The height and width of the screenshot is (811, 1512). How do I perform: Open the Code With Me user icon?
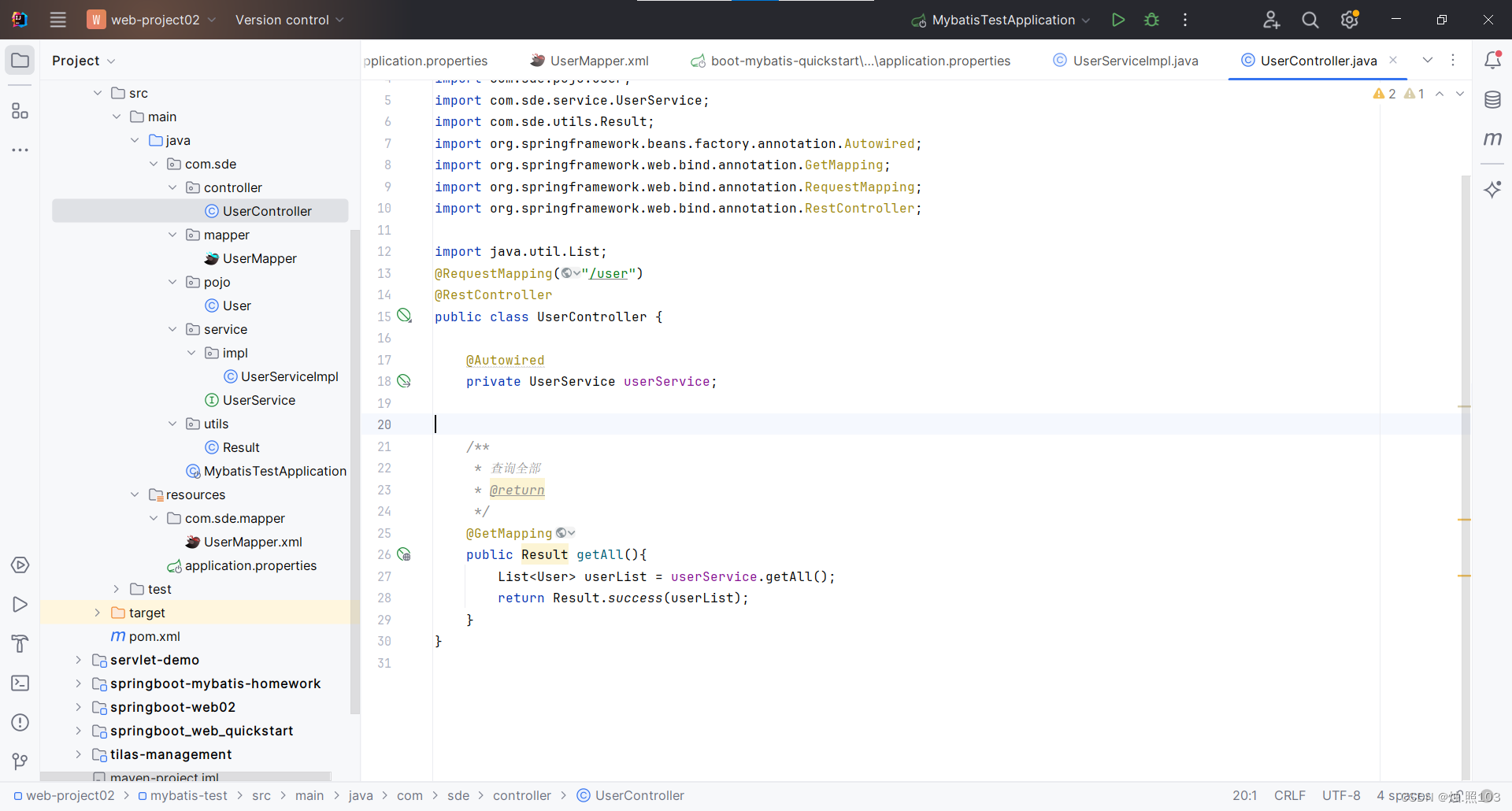click(1271, 20)
